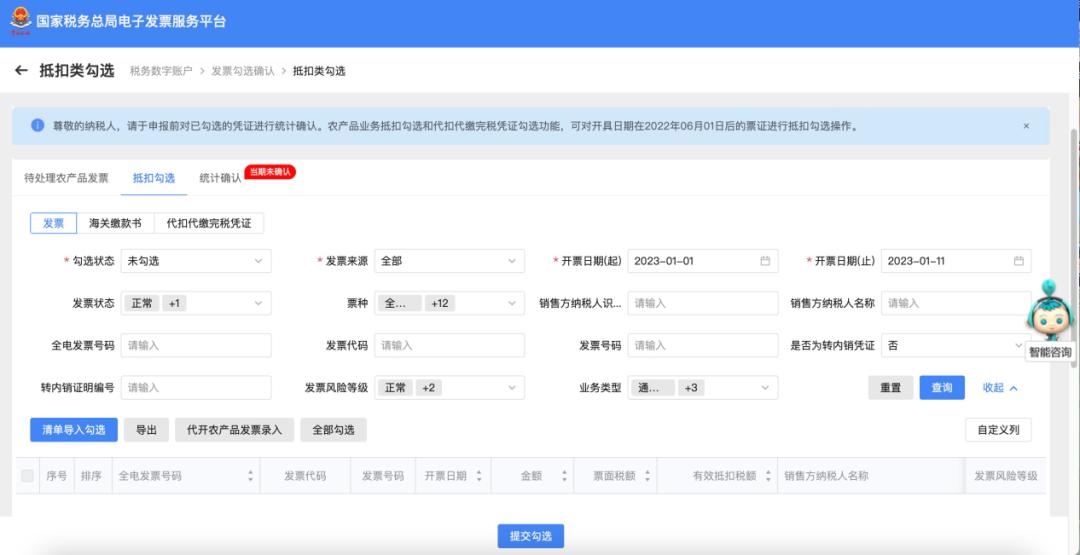Switch to 待处理农产品发票 tab
The image size is (1080, 555).
(x=66, y=178)
